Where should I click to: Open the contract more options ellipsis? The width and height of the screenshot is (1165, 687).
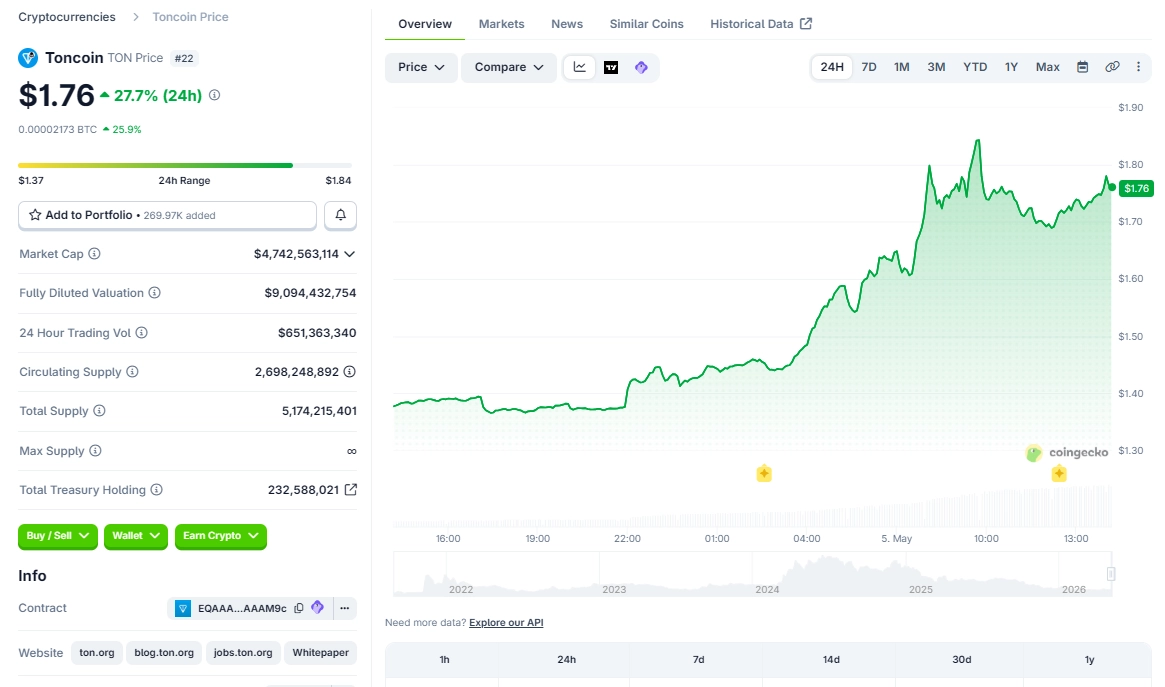pos(345,608)
